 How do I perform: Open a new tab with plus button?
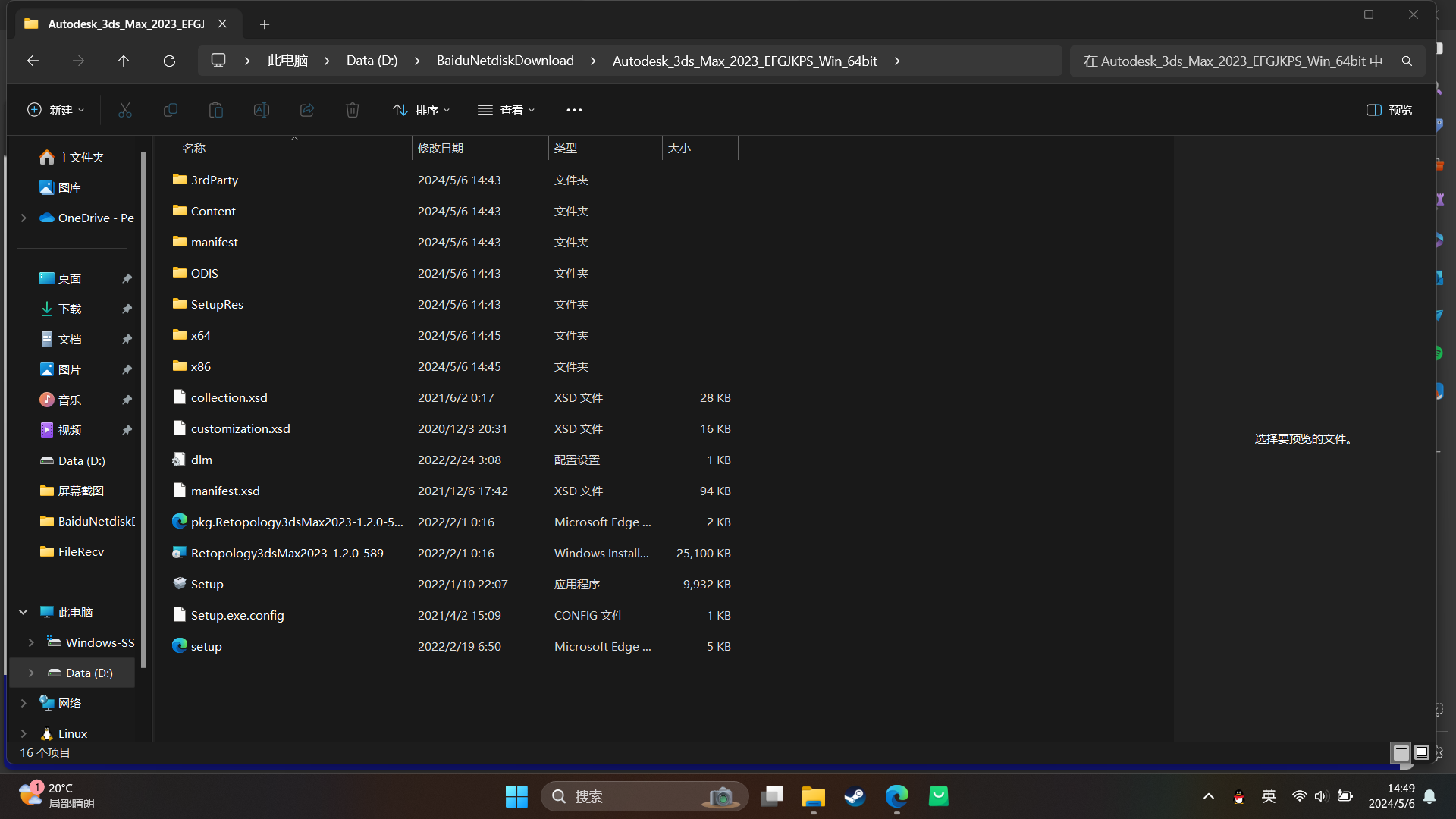(x=265, y=24)
